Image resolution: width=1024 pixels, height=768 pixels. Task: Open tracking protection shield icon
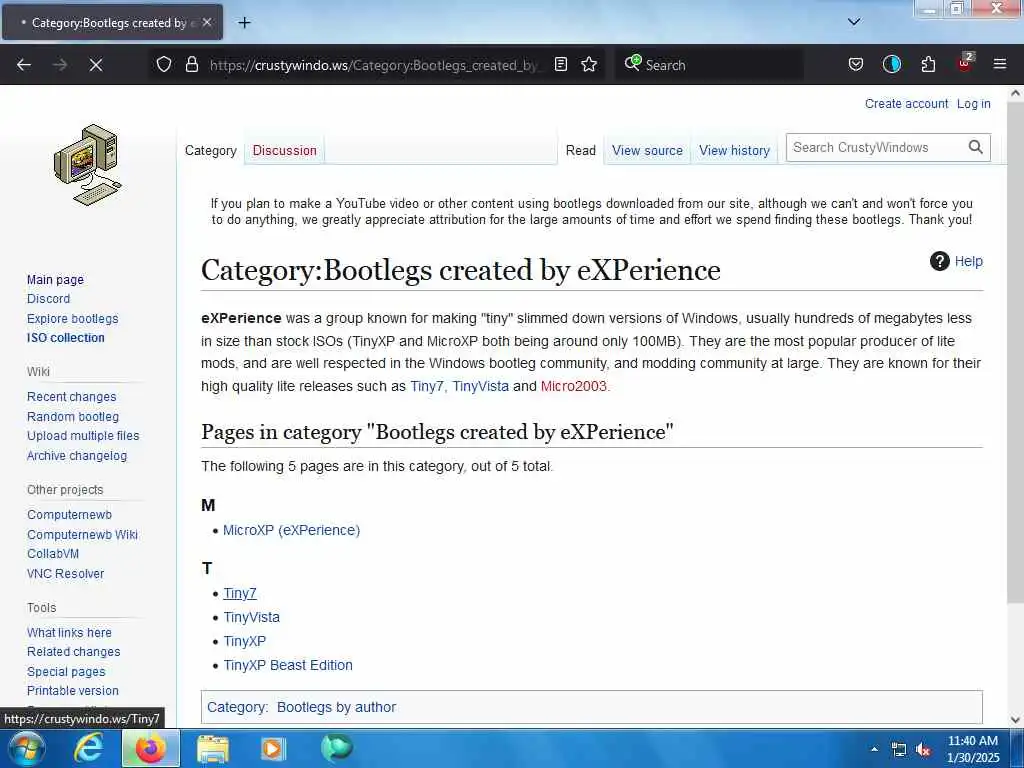coord(164,64)
